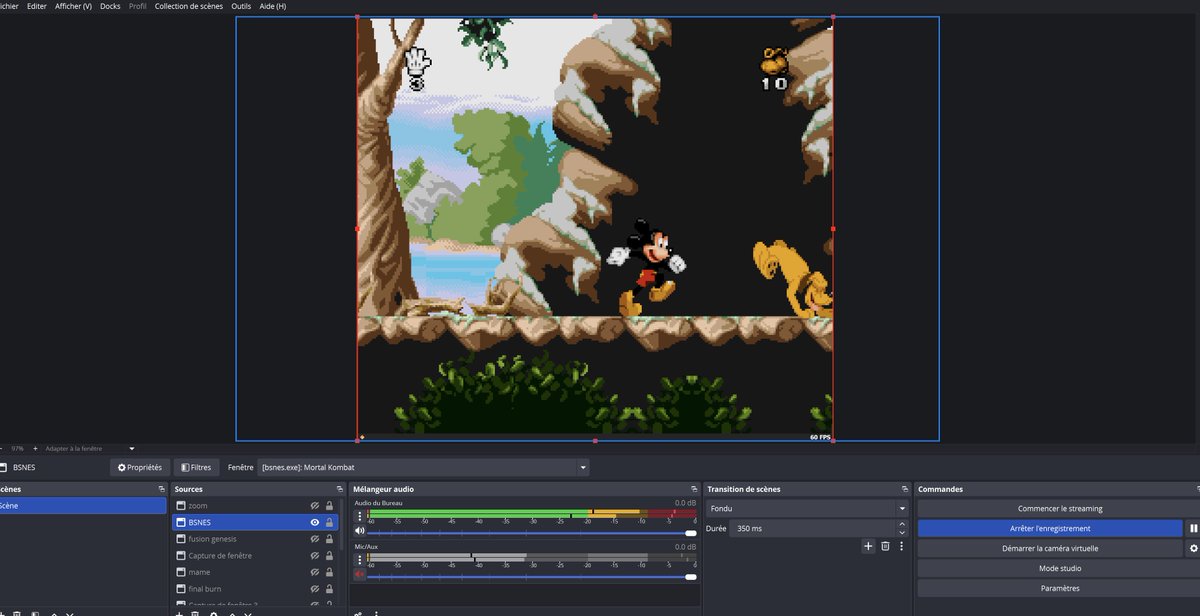Image resolution: width=1200 pixels, height=616 pixels.
Task: Adjust Audio du Bureau volume slider
Action: coord(532,533)
